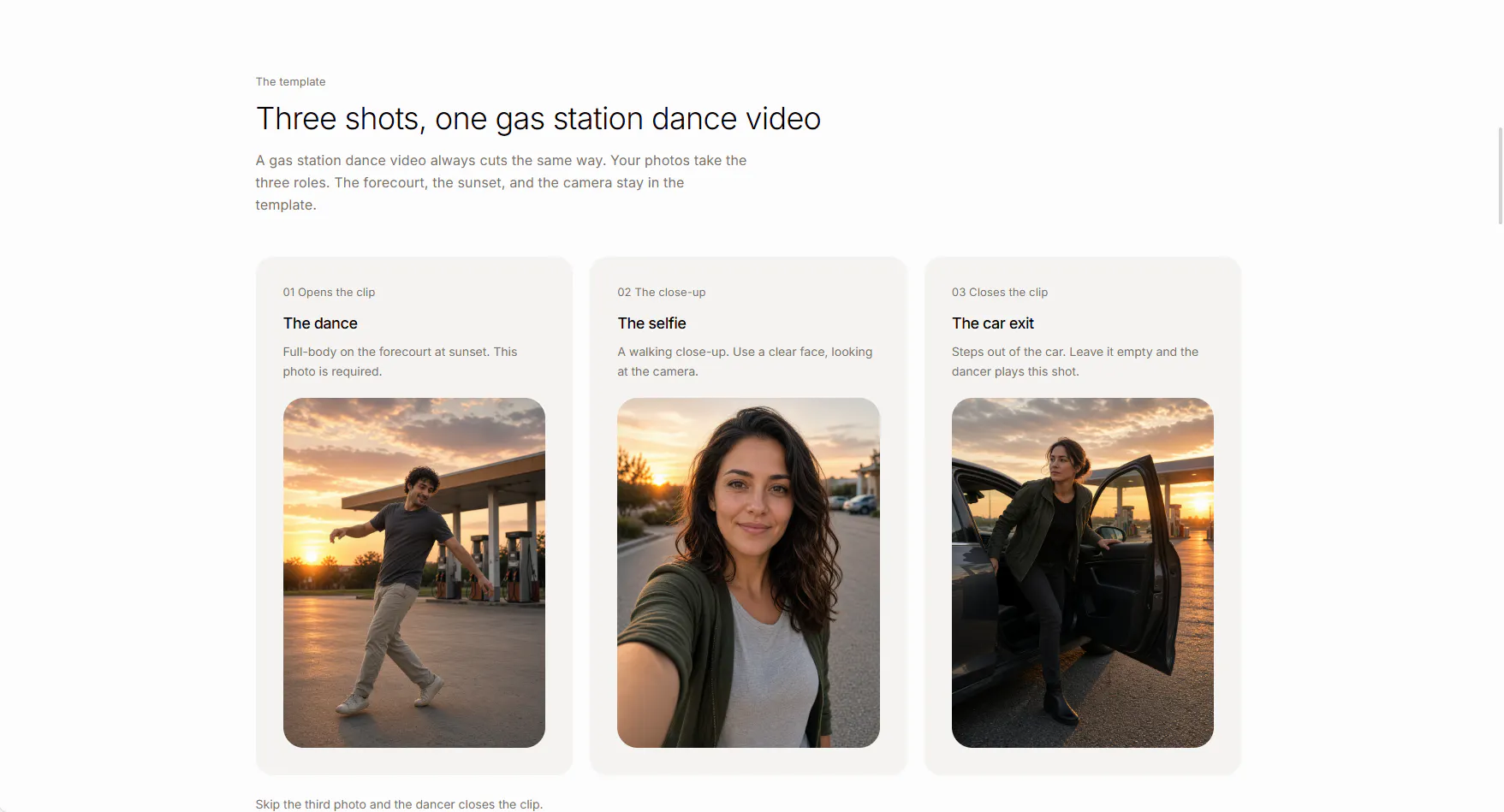Select 'The car exit' card title
This screenshot has width=1504, height=812.
993,323
